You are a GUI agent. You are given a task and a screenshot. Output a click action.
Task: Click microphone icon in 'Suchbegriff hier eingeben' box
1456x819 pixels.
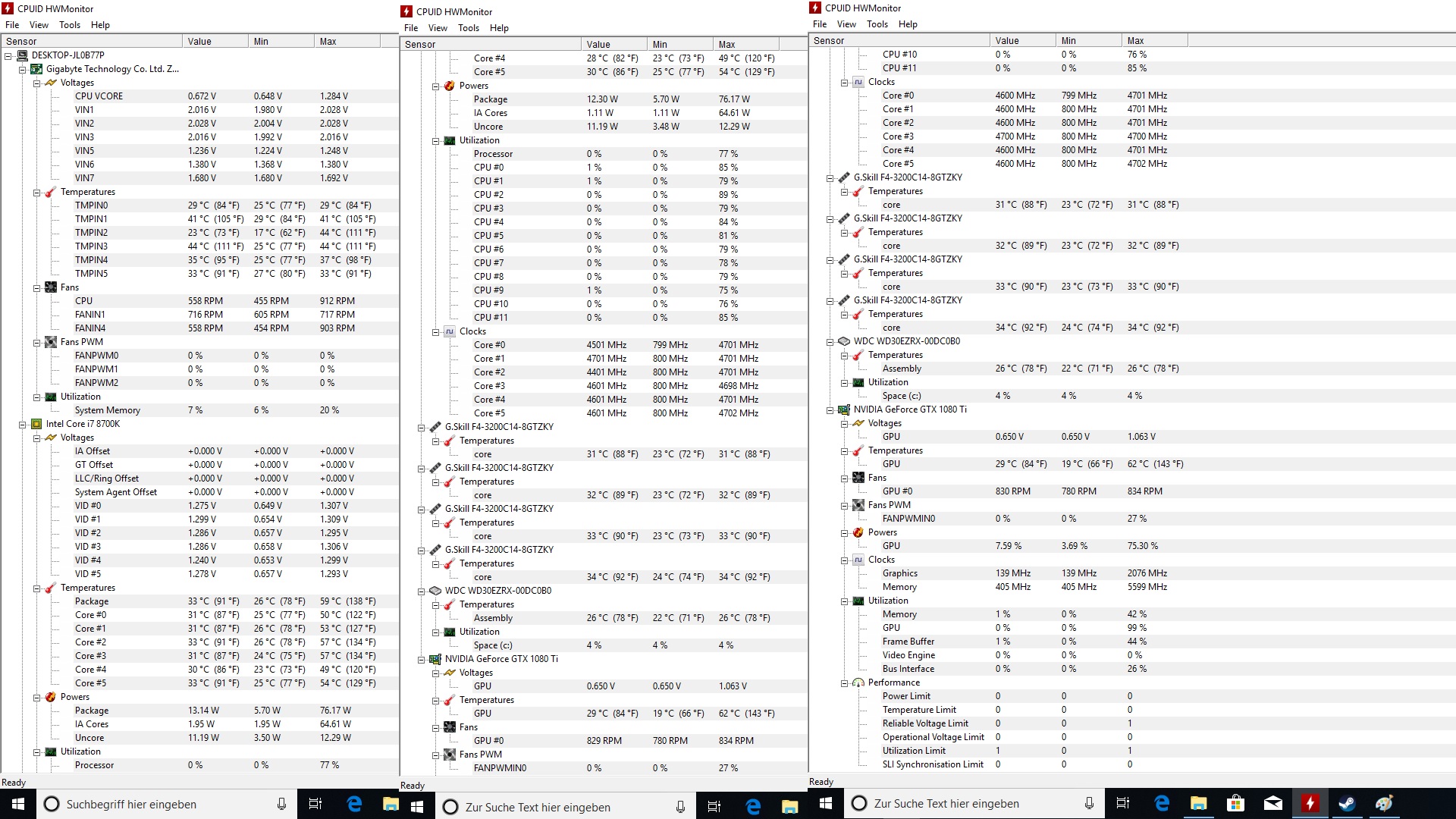pyautogui.click(x=281, y=804)
